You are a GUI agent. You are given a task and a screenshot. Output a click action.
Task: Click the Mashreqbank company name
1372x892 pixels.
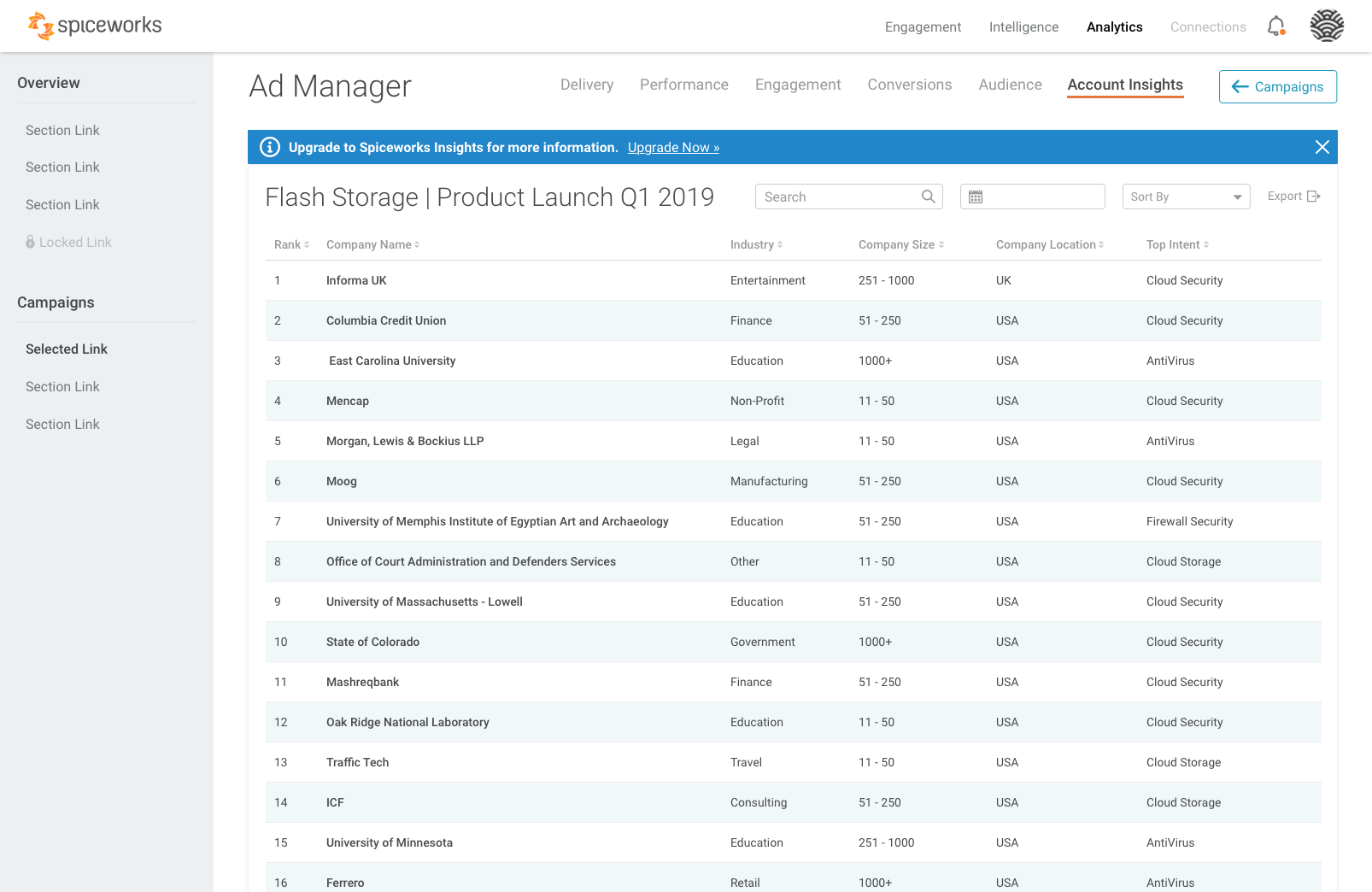(362, 682)
